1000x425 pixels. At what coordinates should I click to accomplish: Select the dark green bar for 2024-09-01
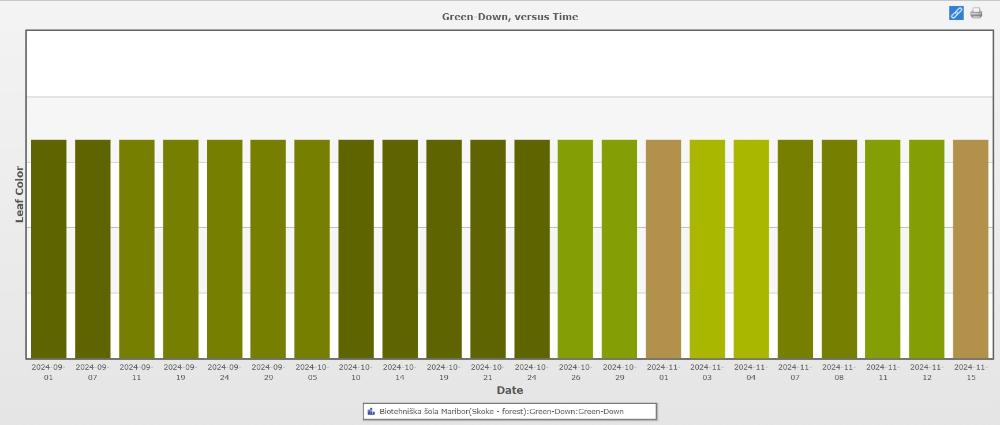click(x=49, y=248)
